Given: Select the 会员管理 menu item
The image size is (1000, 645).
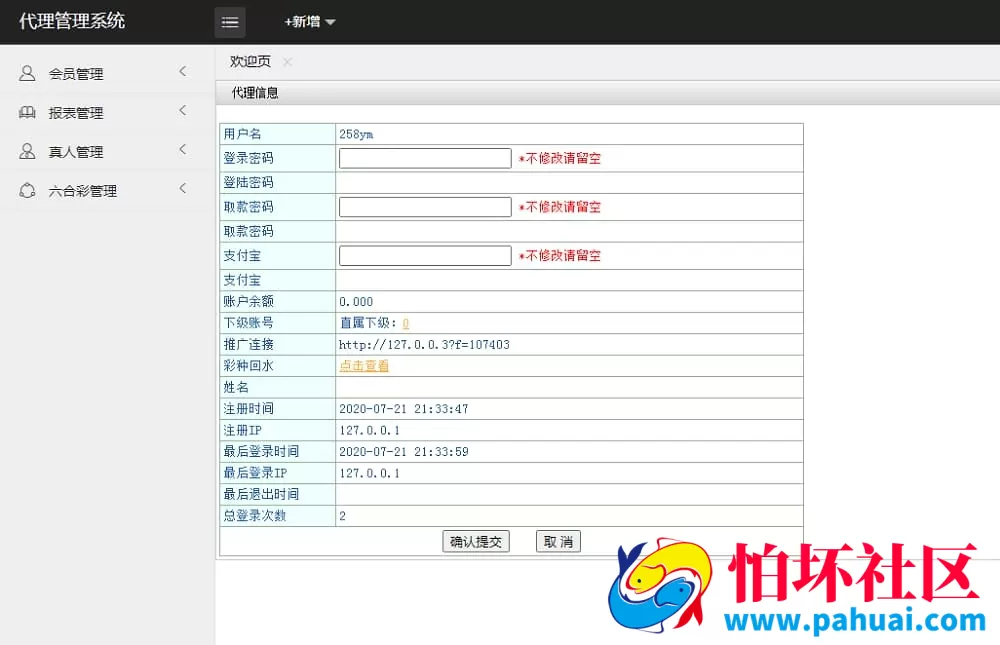Looking at the screenshot, I should coord(75,73).
